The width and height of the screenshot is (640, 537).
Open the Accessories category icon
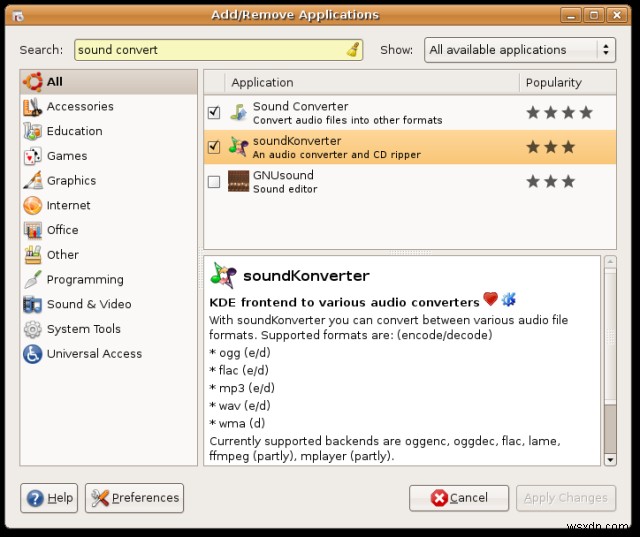click(33, 107)
